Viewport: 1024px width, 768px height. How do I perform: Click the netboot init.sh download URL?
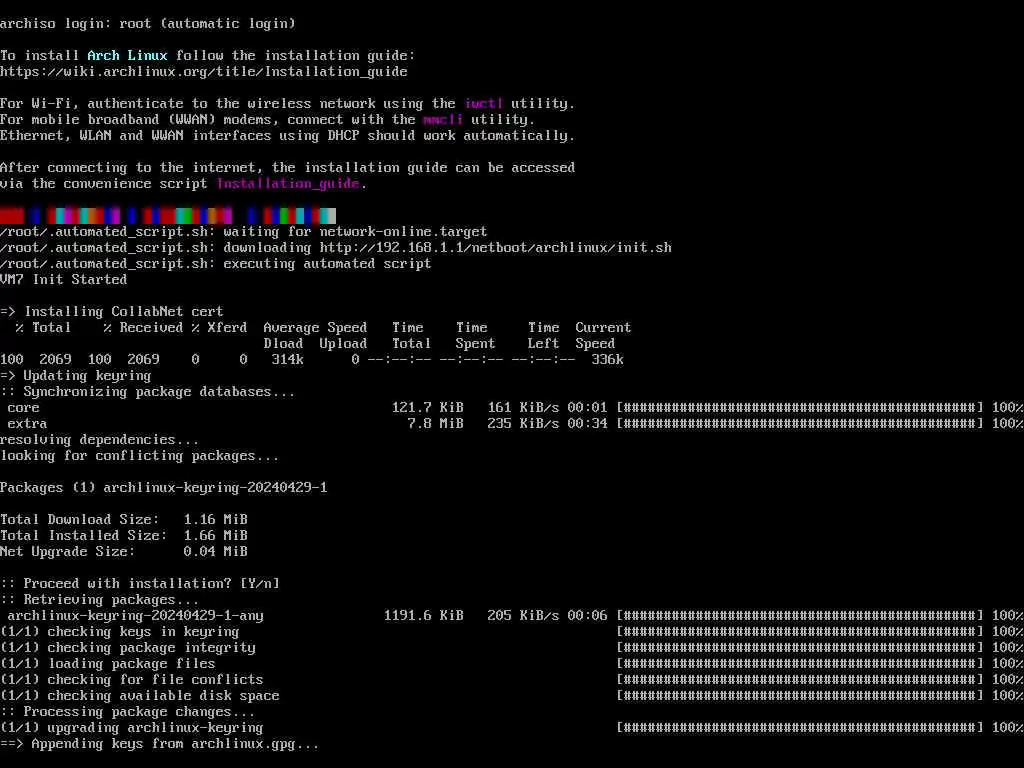pyautogui.click(x=495, y=248)
